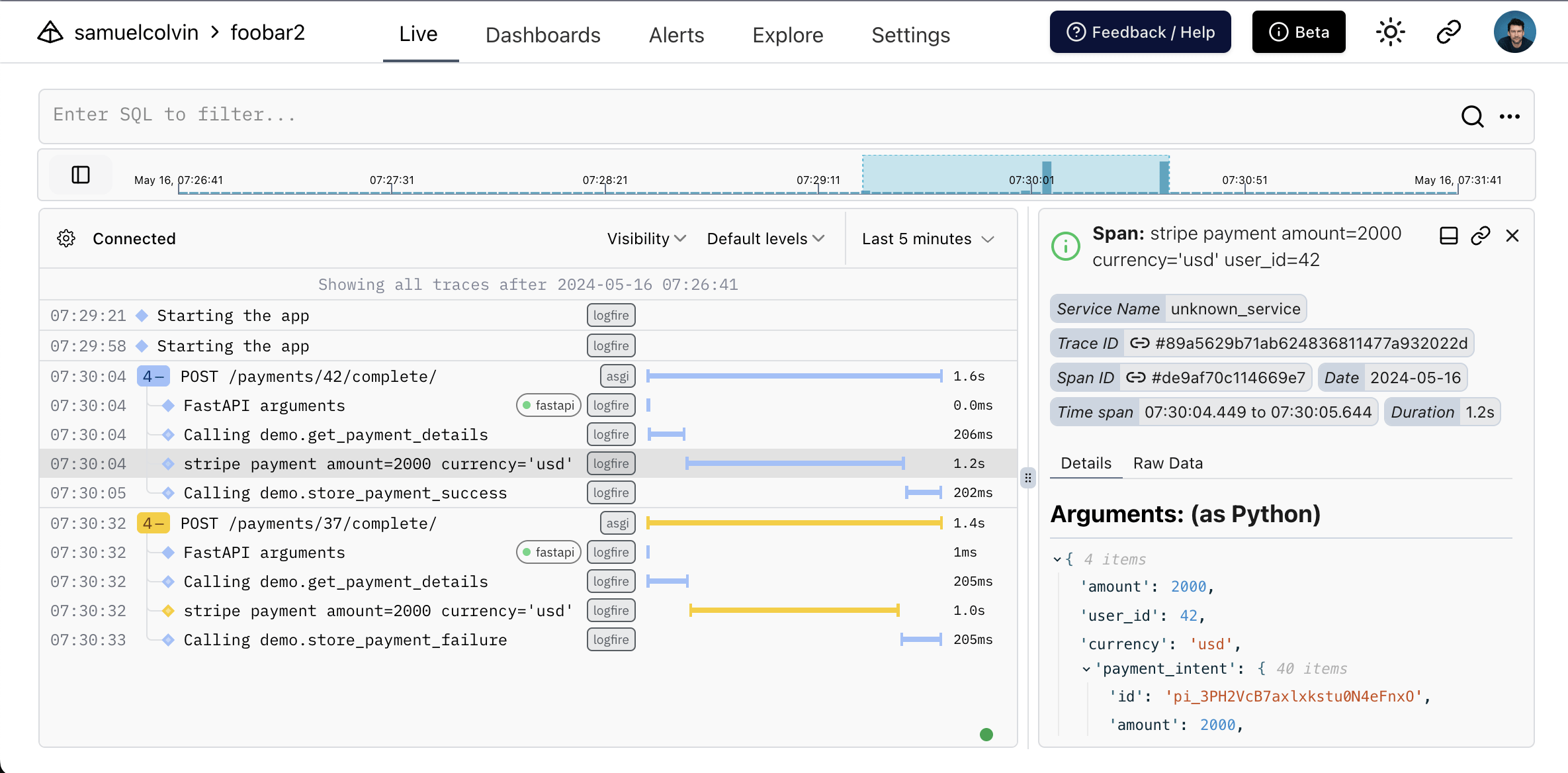Close the span details panel
Screen dimensions: 1568x773
click(1512, 236)
